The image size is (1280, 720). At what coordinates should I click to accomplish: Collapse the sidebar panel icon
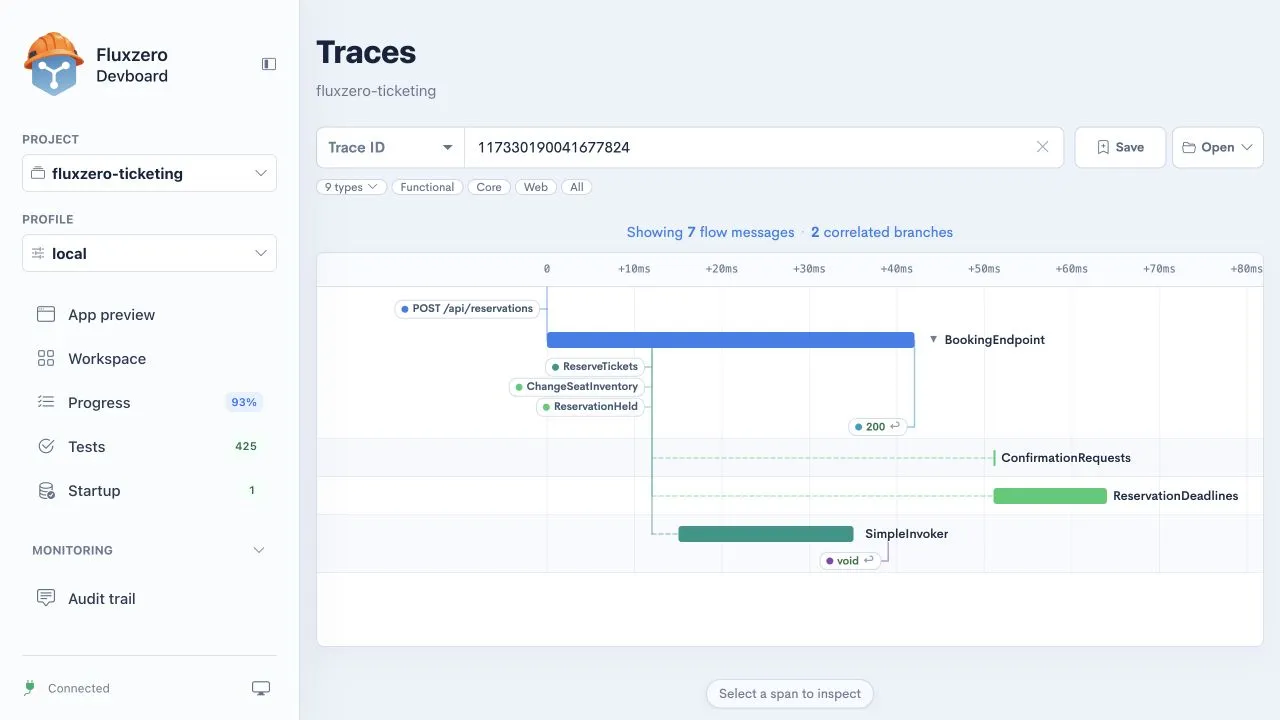(269, 64)
